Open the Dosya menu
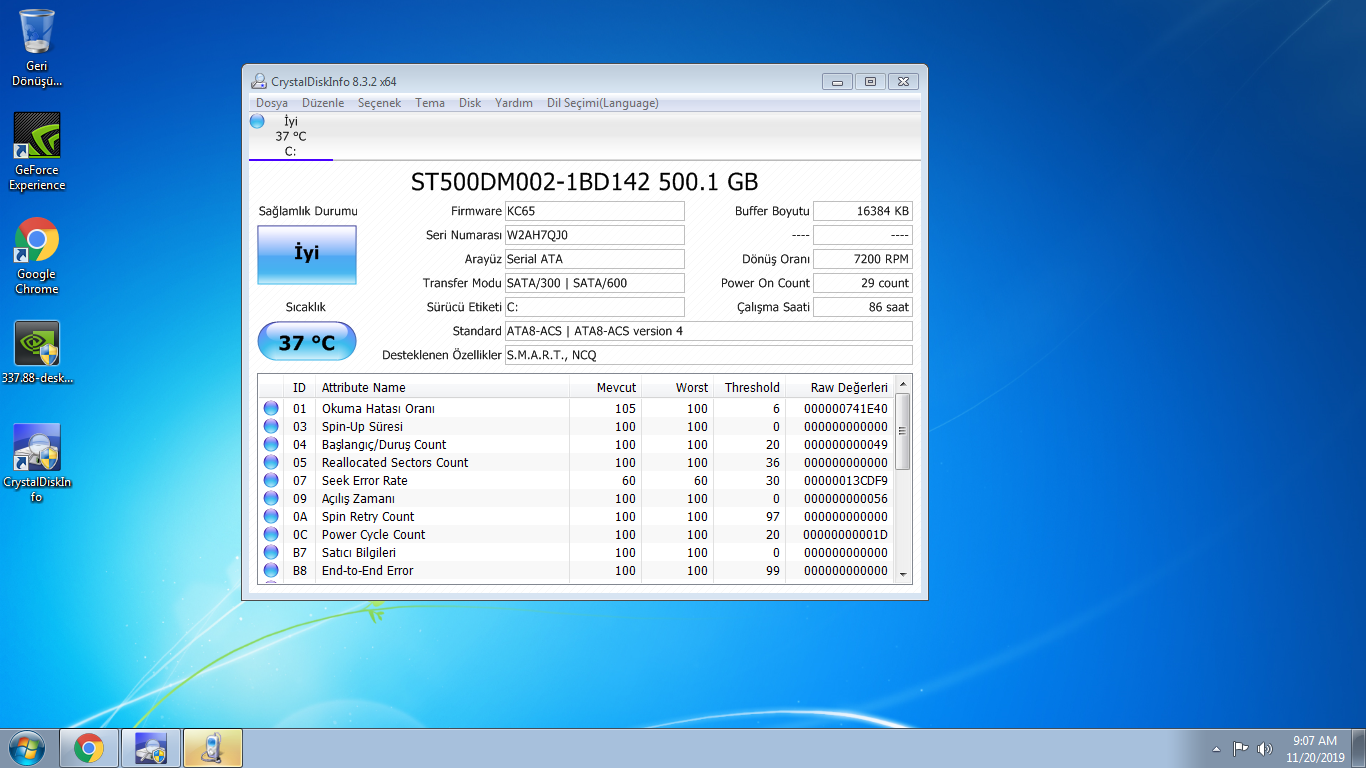Viewport: 1366px width, 768px height. (272, 103)
